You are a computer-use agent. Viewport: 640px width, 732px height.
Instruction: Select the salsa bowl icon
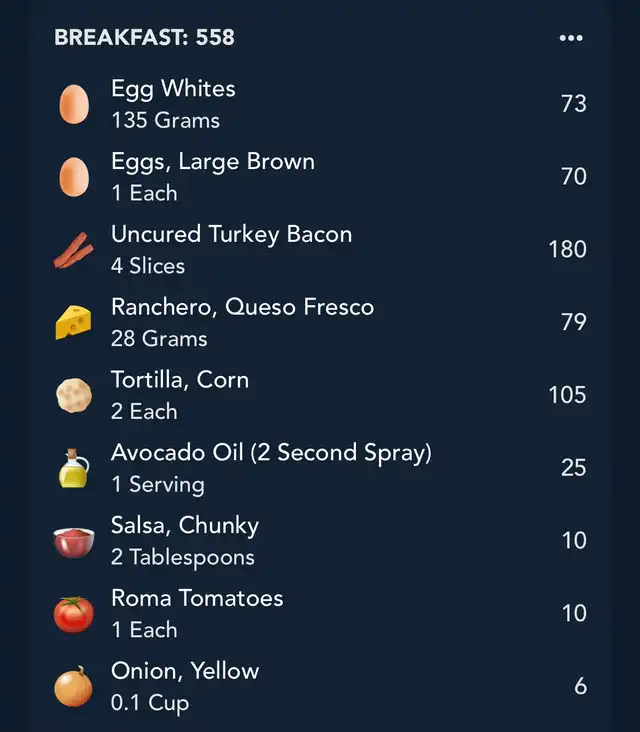click(x=74, y=542)
